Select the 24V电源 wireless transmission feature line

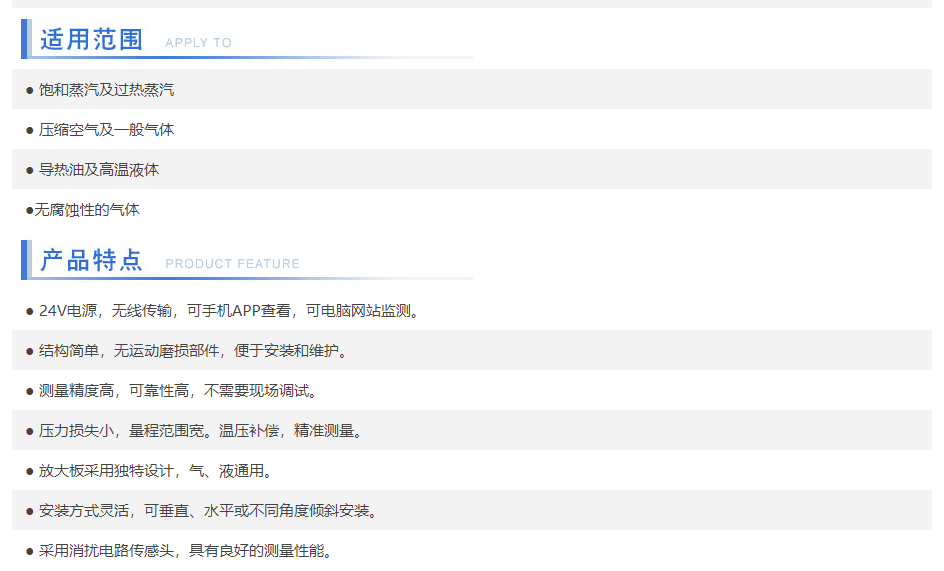coord(228,311)
